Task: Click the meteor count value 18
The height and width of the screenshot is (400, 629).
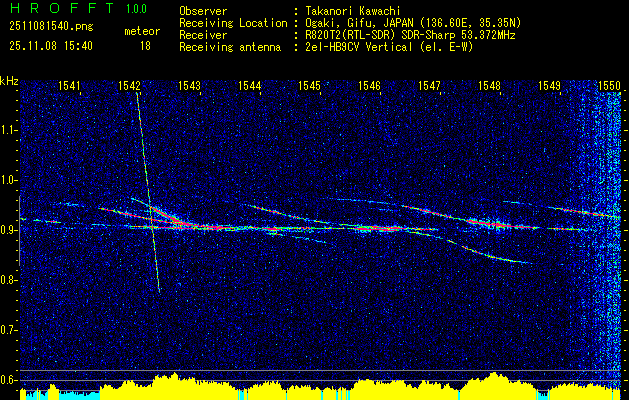Action: point(145,46)
